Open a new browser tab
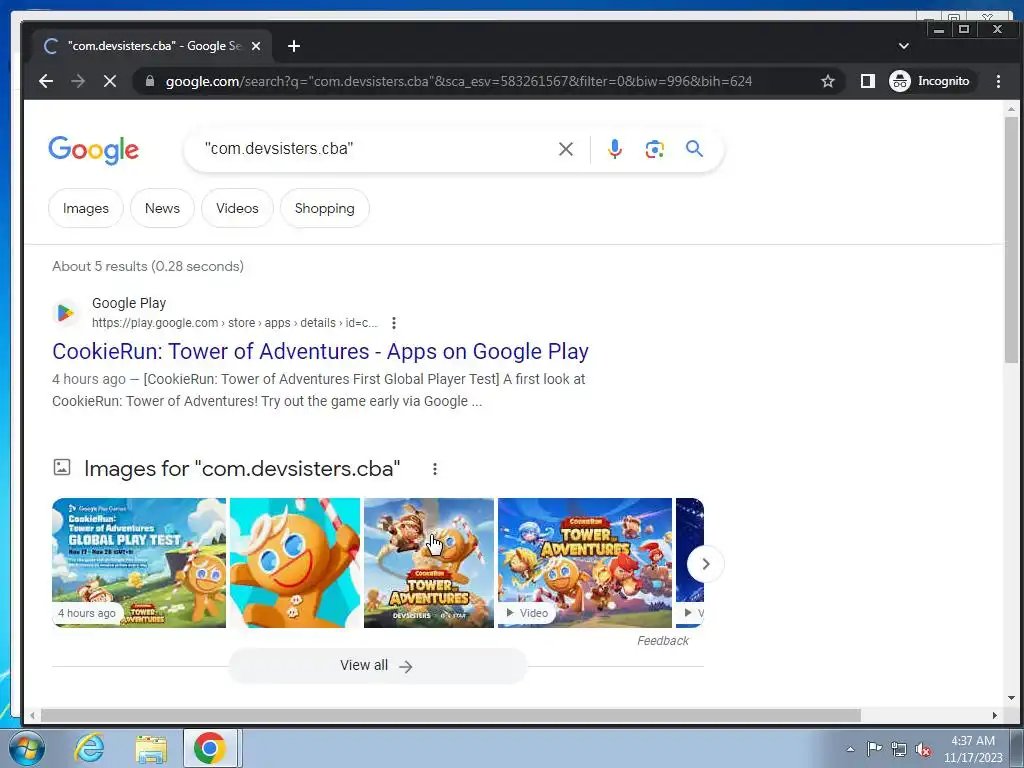1024x768 pixels. [x=294, y=46]
